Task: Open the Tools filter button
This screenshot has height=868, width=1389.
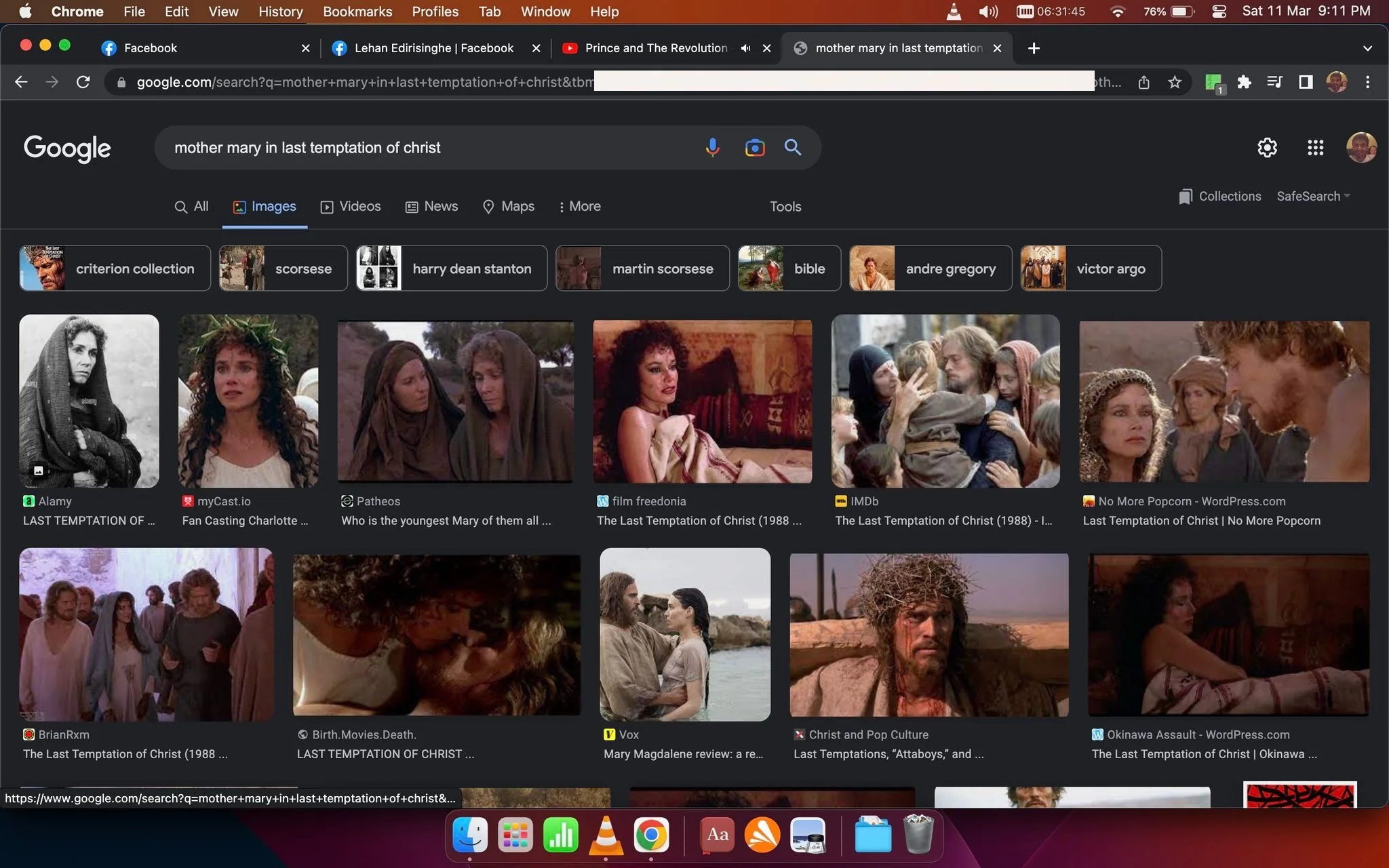Action: click(x=785, y=206)
